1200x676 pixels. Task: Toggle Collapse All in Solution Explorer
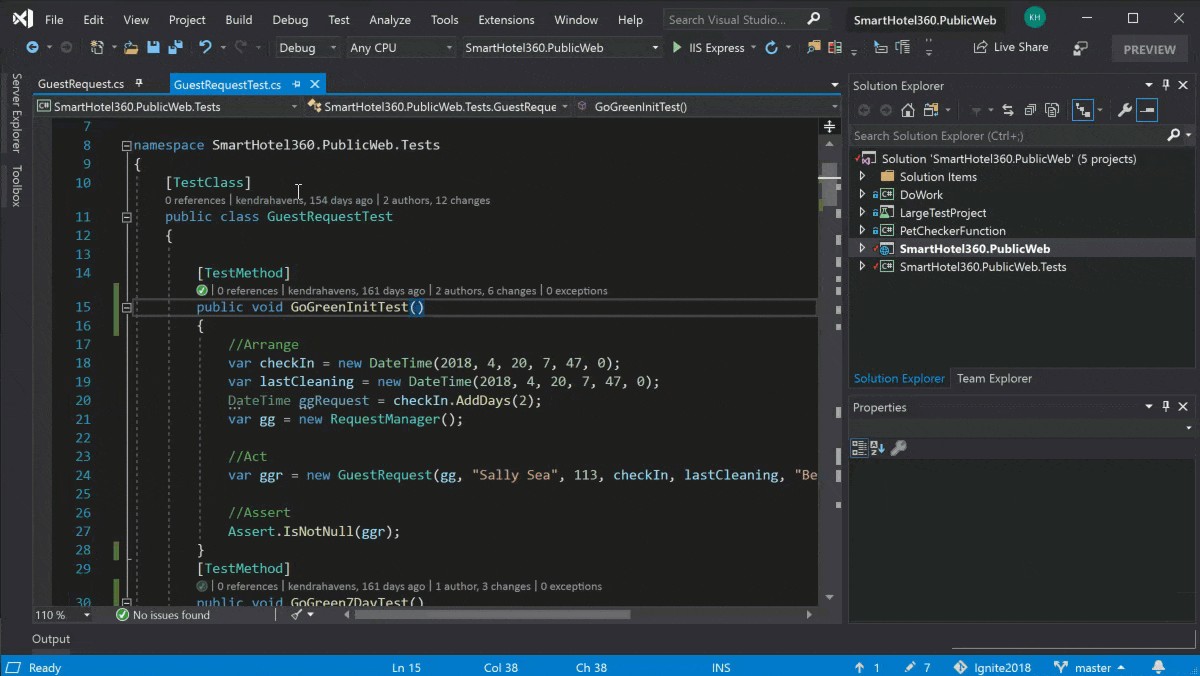tap(1031, 110)
